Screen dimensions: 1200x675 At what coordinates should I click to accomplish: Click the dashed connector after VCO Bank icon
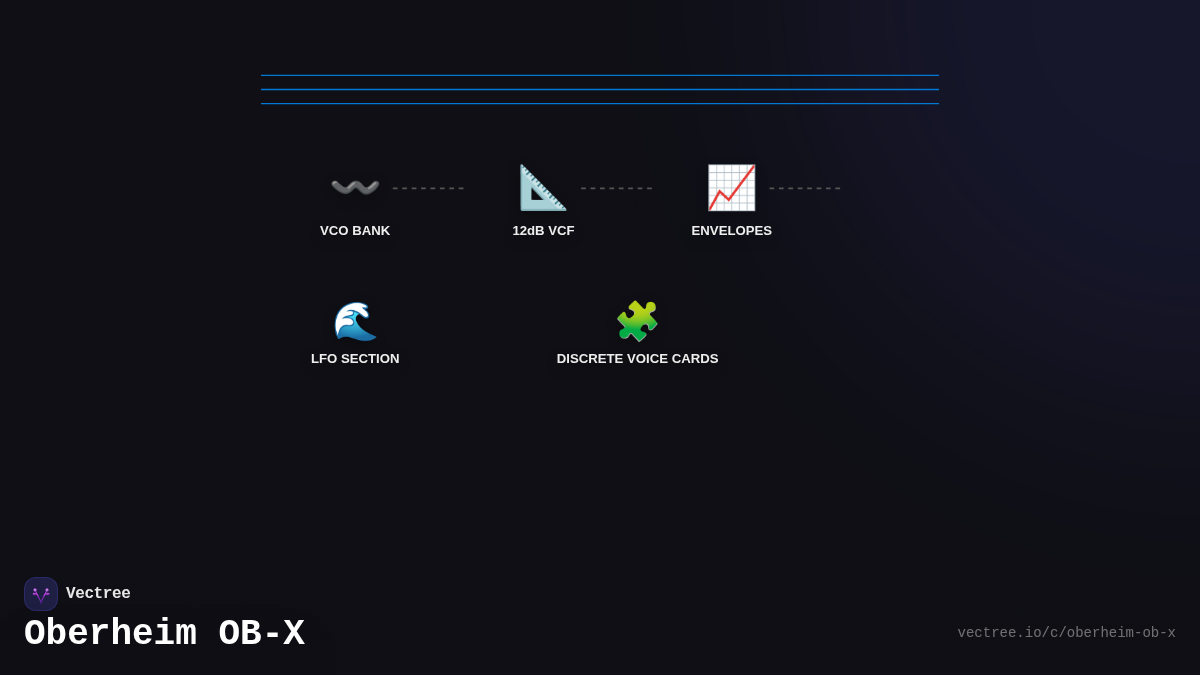pyautogui.click(x=428, y=188)
